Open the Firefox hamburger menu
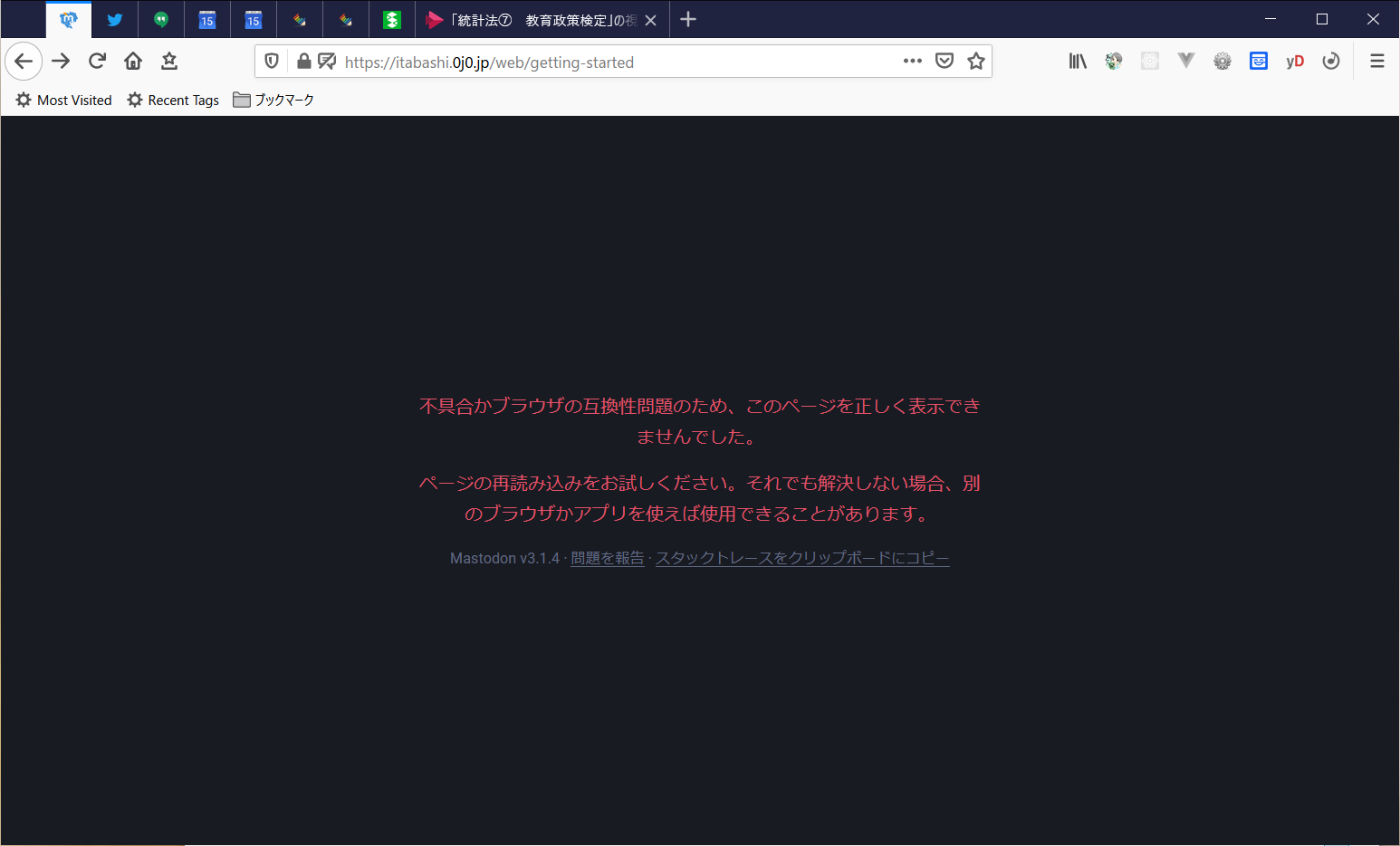Viewport: 1400px width, 846px height. pyautogui.click(x=1377, y=61)
